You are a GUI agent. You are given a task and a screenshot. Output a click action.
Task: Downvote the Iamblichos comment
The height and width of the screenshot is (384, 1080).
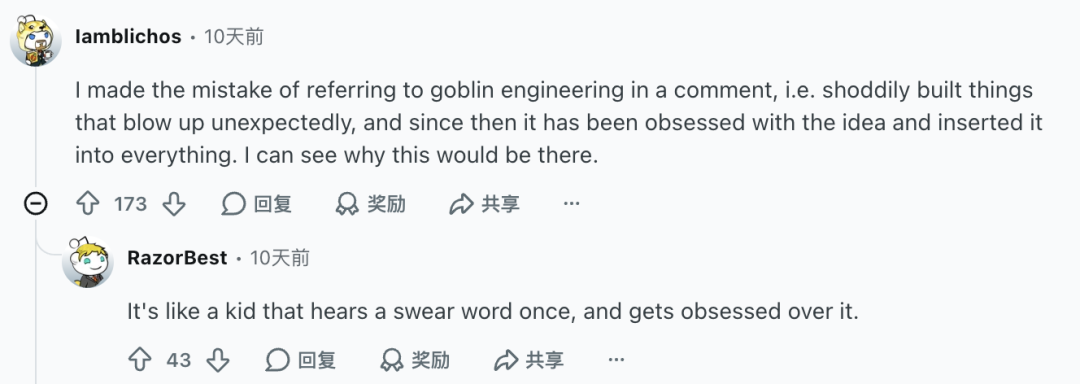pyautogui.click(x=174, y=204)
